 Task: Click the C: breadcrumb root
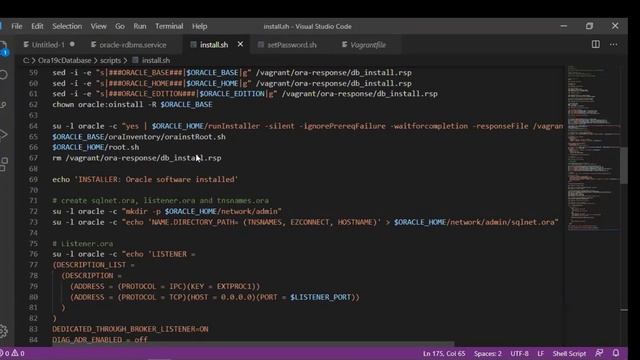point(26,60)
